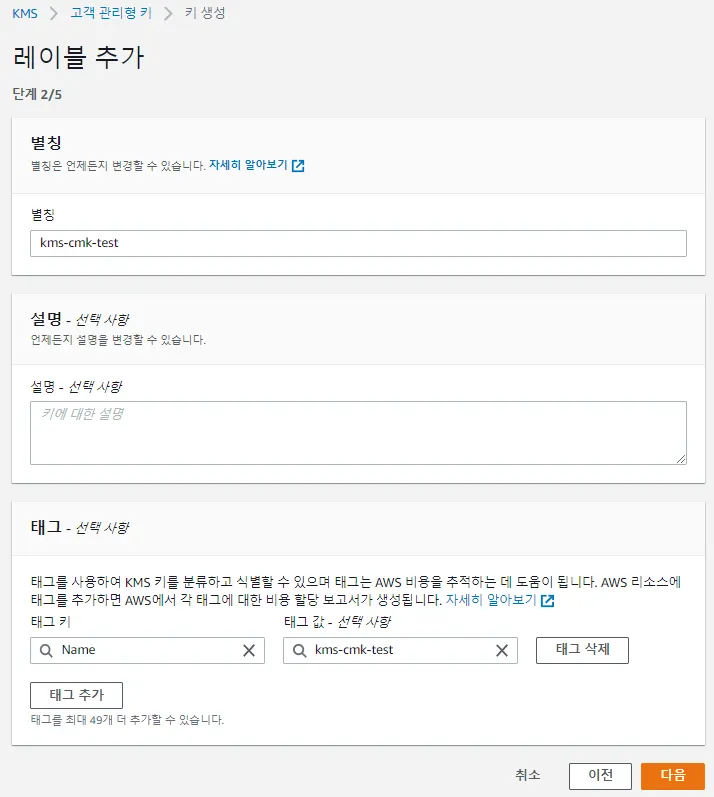Click search icon in tag key field
The image size is (714, 797).
click(x=47, y=650)
